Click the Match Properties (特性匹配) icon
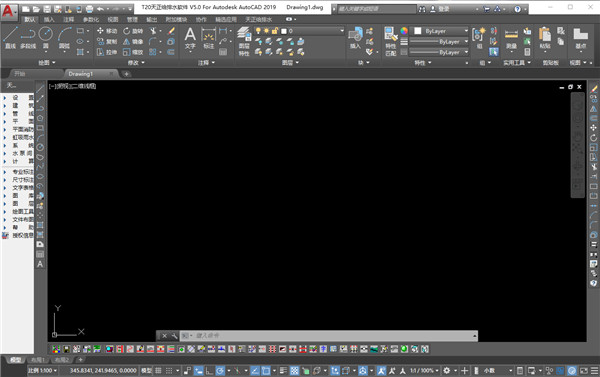This screenshot has height=377, width=600. 390,41
